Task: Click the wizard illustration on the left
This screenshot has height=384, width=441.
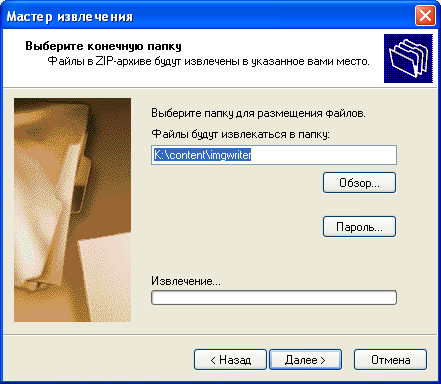Action: 72,210
